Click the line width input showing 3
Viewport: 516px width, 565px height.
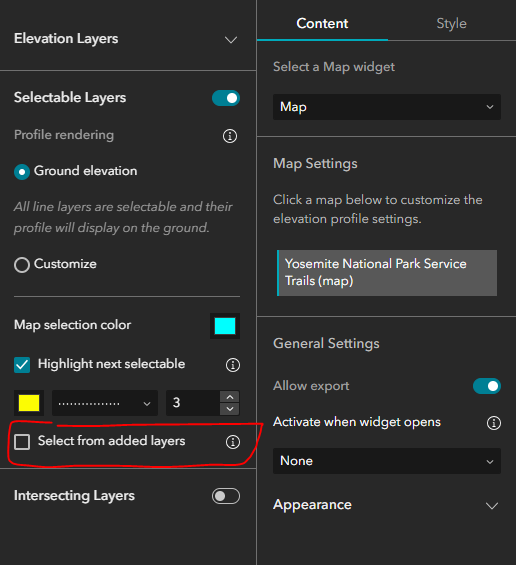click(193, 403)
